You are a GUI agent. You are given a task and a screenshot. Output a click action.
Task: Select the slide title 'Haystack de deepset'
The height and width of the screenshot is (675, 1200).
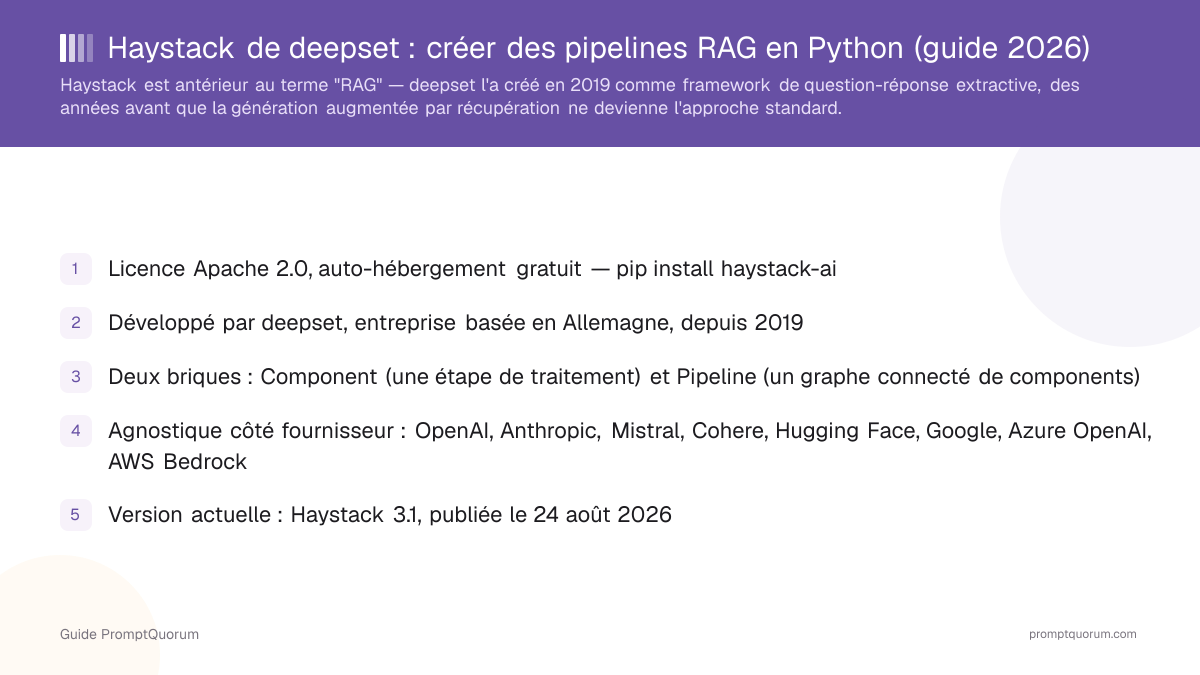[599, 48]
